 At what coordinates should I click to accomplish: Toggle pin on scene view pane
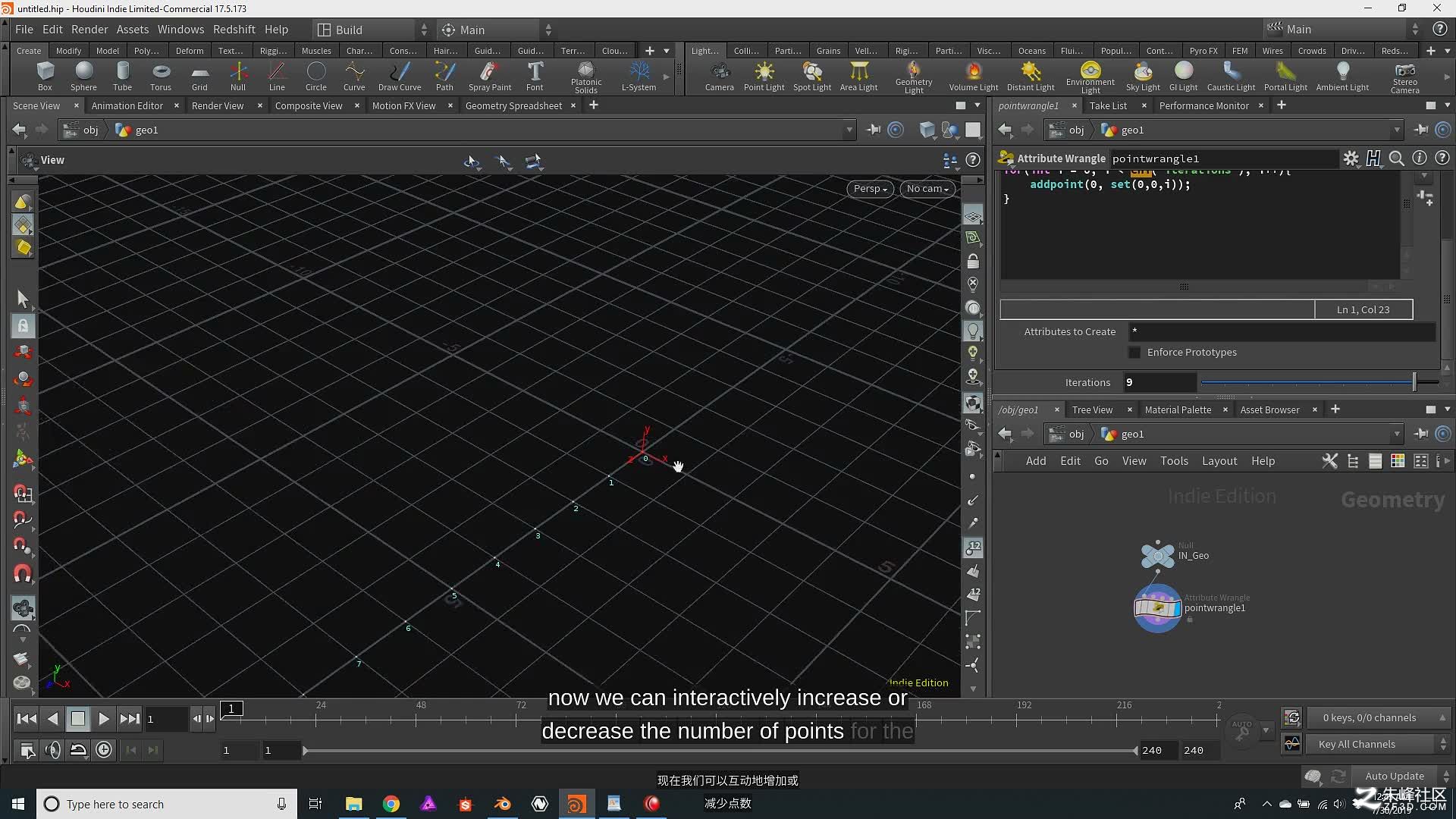(874, 130)
